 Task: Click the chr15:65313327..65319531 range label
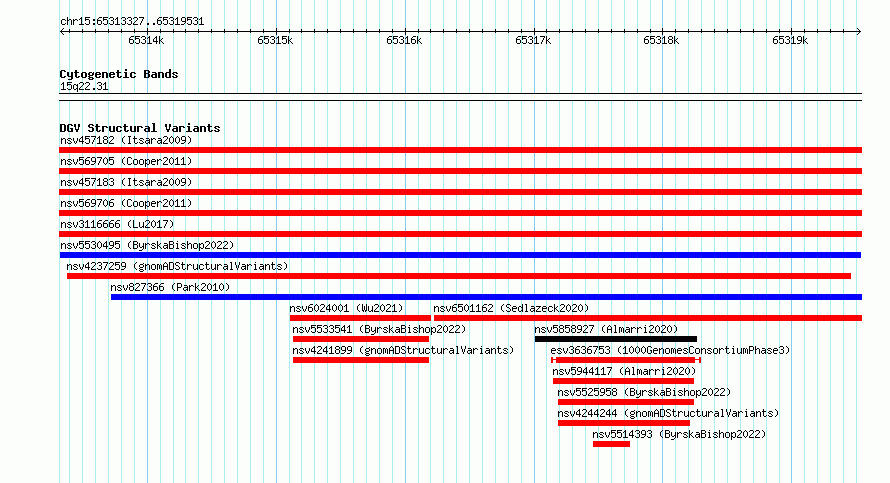coord(132,22)
